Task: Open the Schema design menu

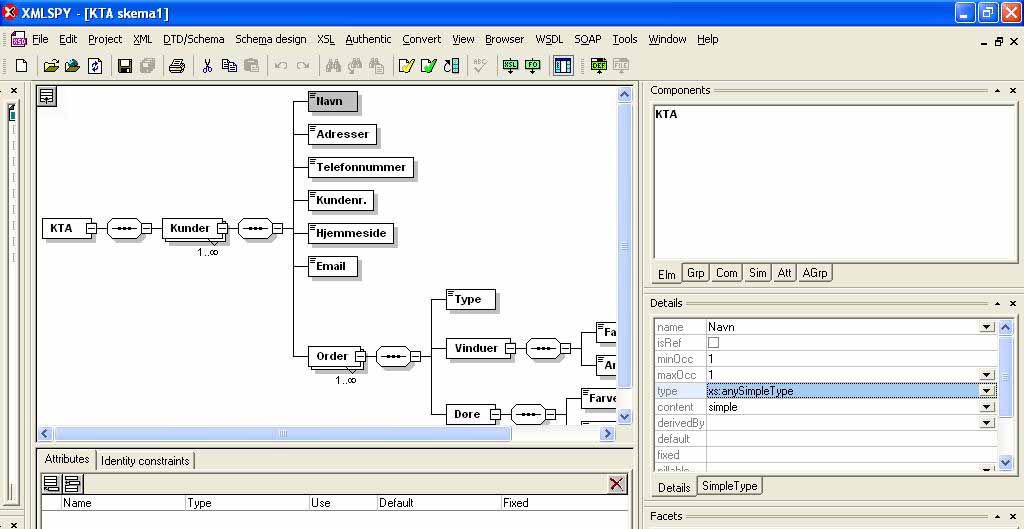Action: click(270, 39)
